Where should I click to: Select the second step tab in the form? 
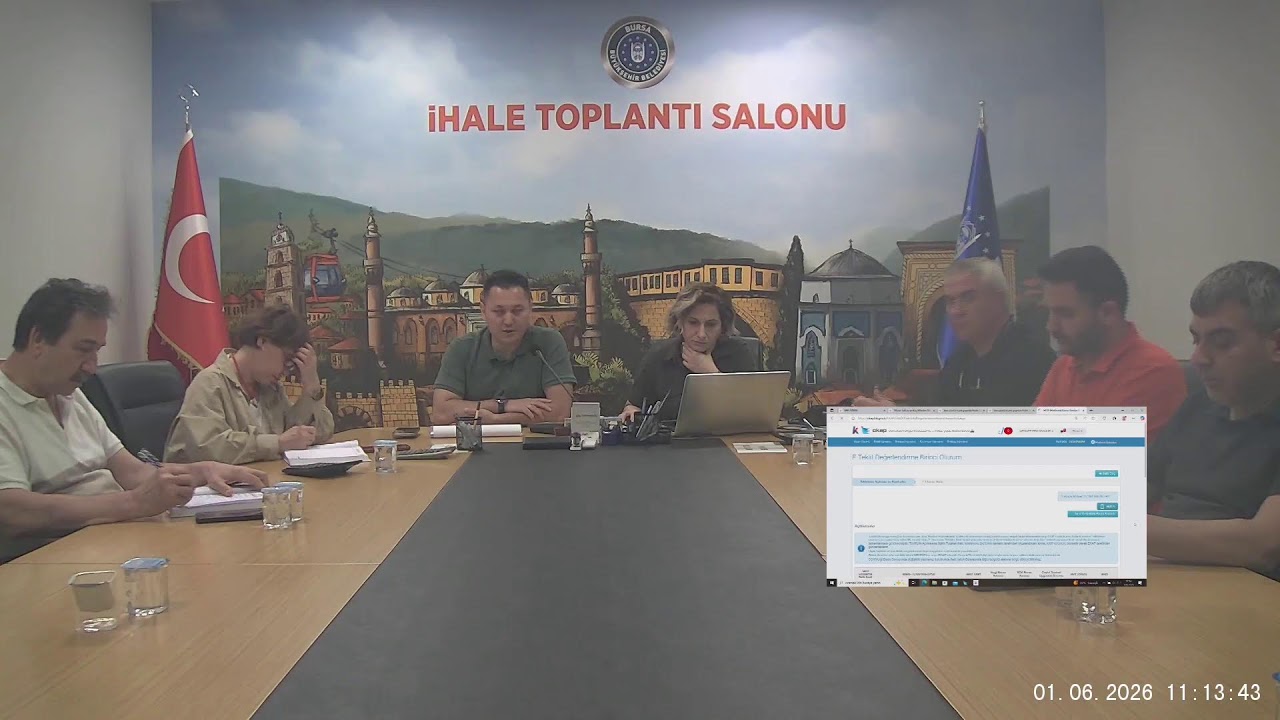[932, 482]
